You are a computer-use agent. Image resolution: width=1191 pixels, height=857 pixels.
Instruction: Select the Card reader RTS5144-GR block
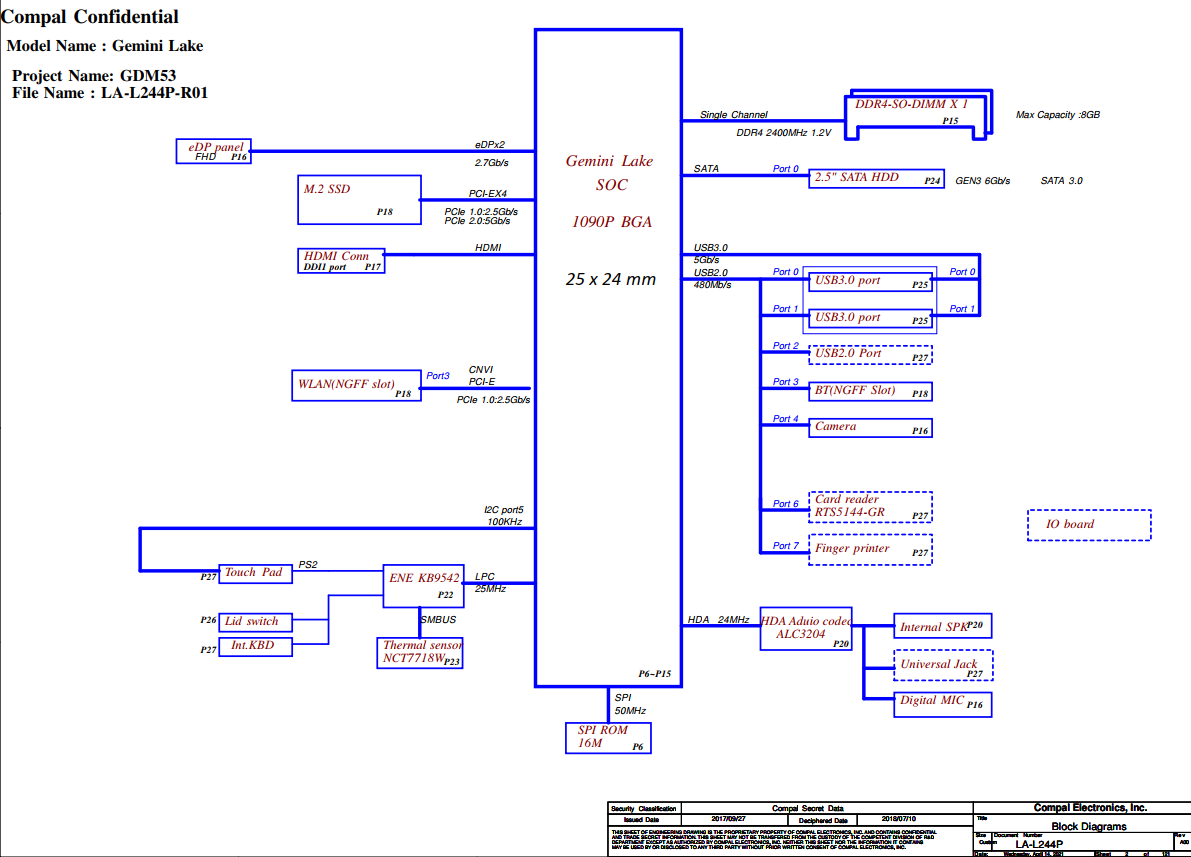870,507
